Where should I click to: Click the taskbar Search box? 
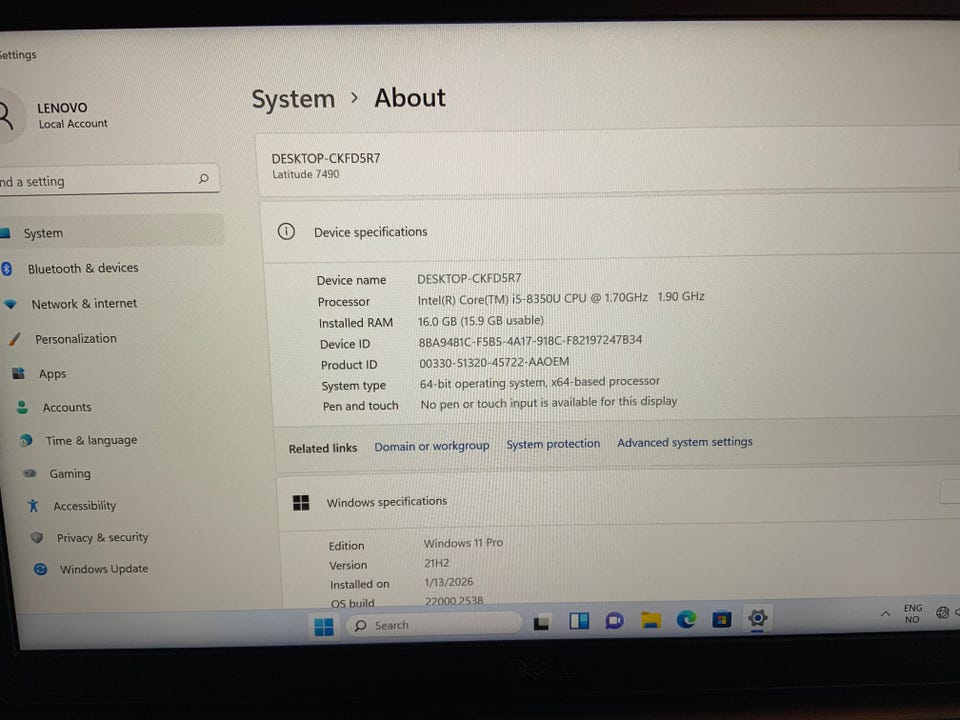433,624
